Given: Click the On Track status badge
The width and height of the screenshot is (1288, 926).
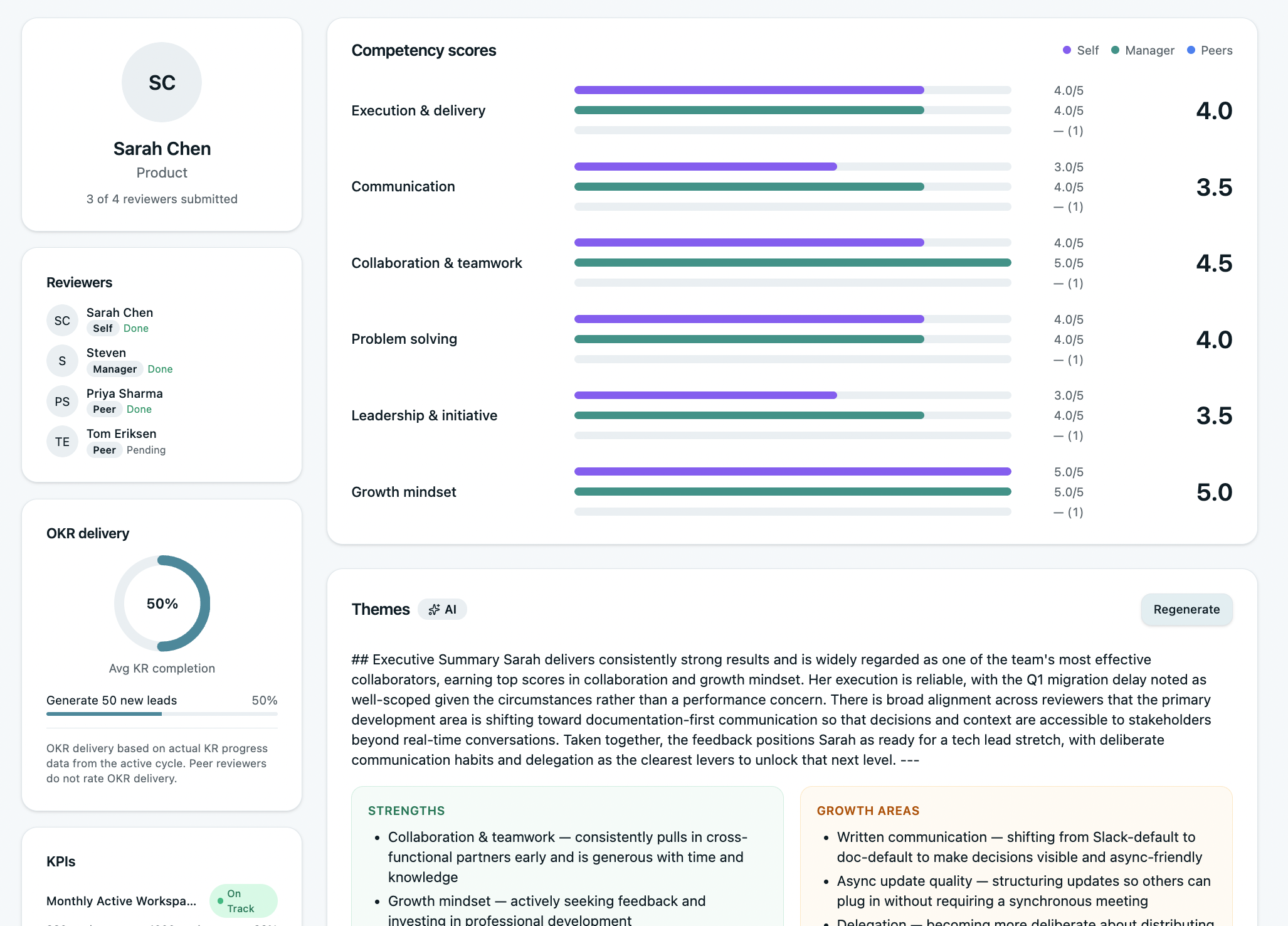Looking at the screenshot, I should pos(243,901).
